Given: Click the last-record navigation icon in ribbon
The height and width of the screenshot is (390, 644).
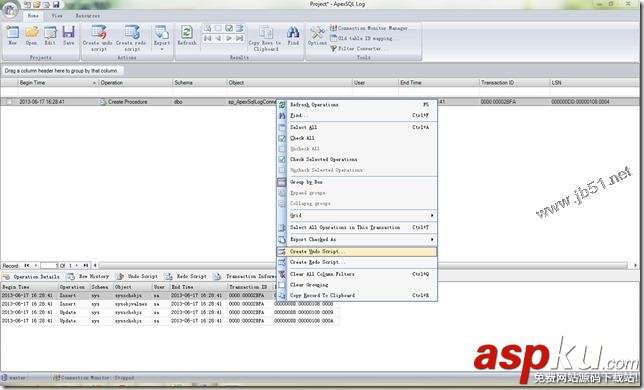Looking at the screenshot, I should pos(239,38).
